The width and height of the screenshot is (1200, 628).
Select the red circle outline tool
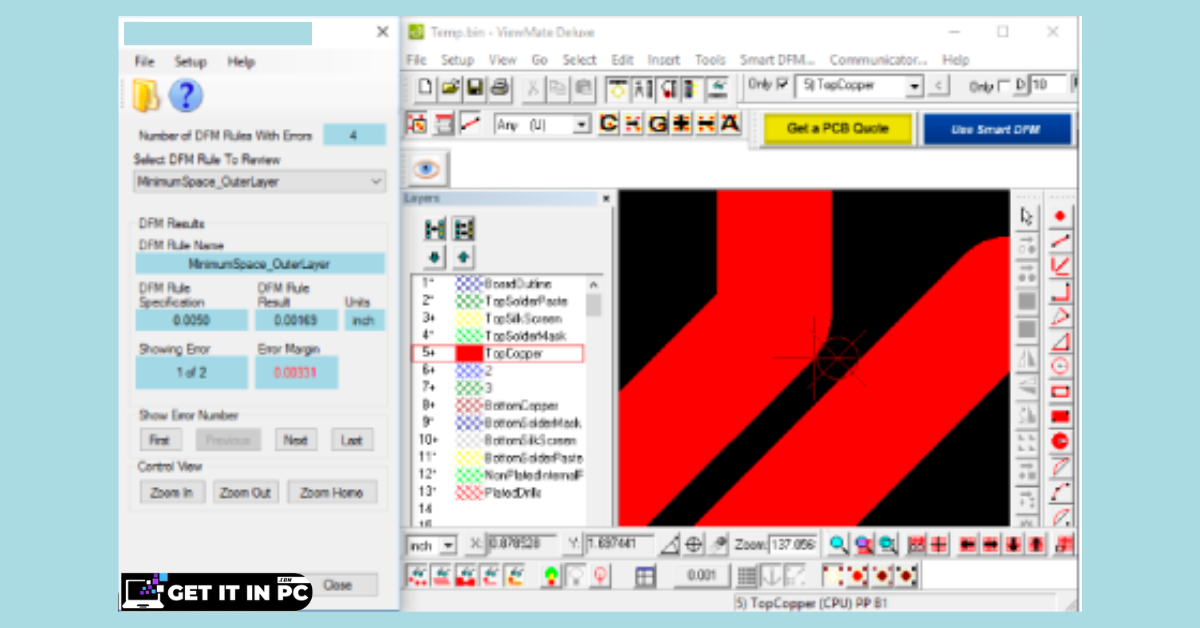pyautogui.click(x=1061, y=366)
